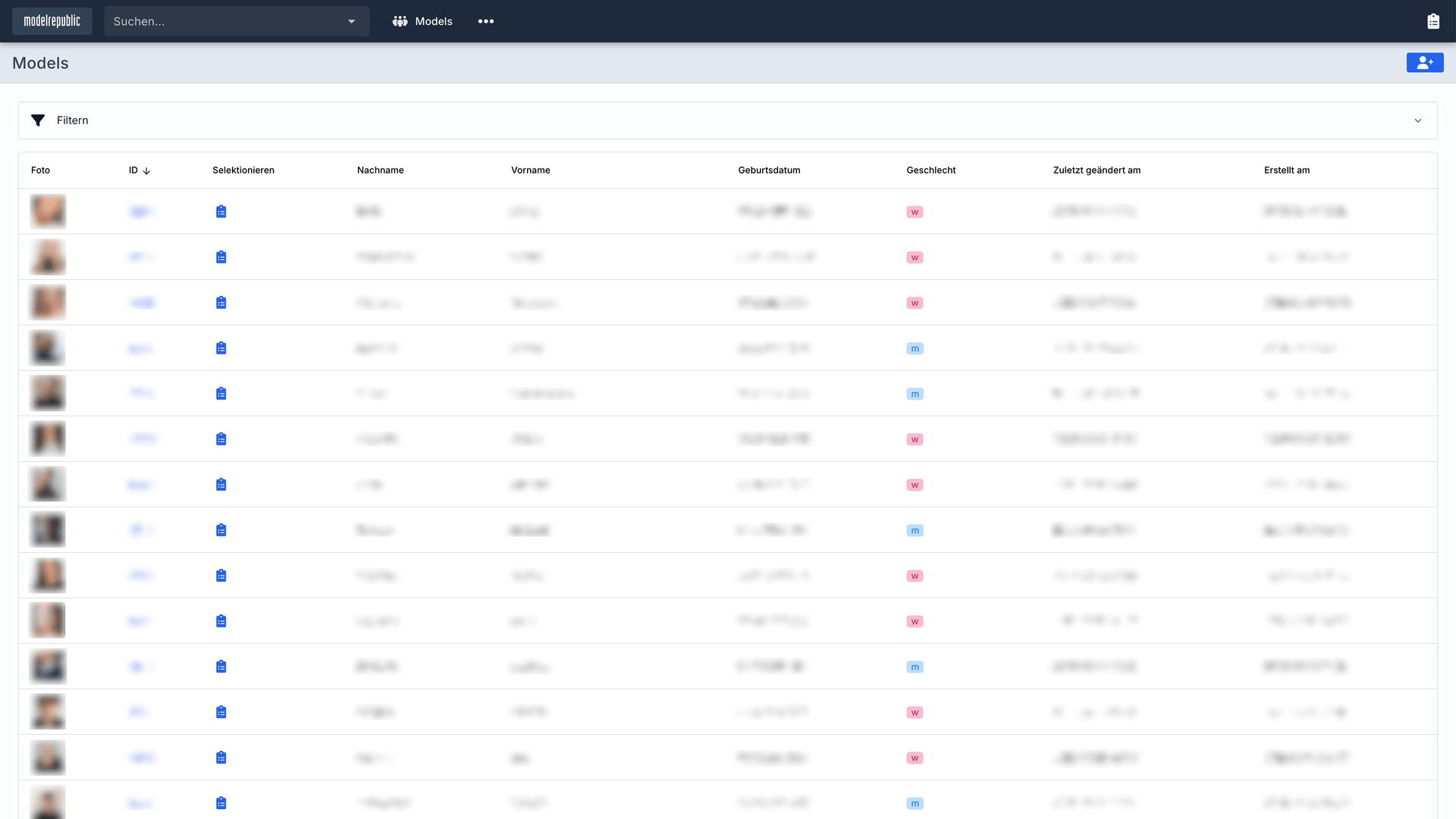
Task: Select the last visible row's clipboard icon
Action: [x=221, y=803]
